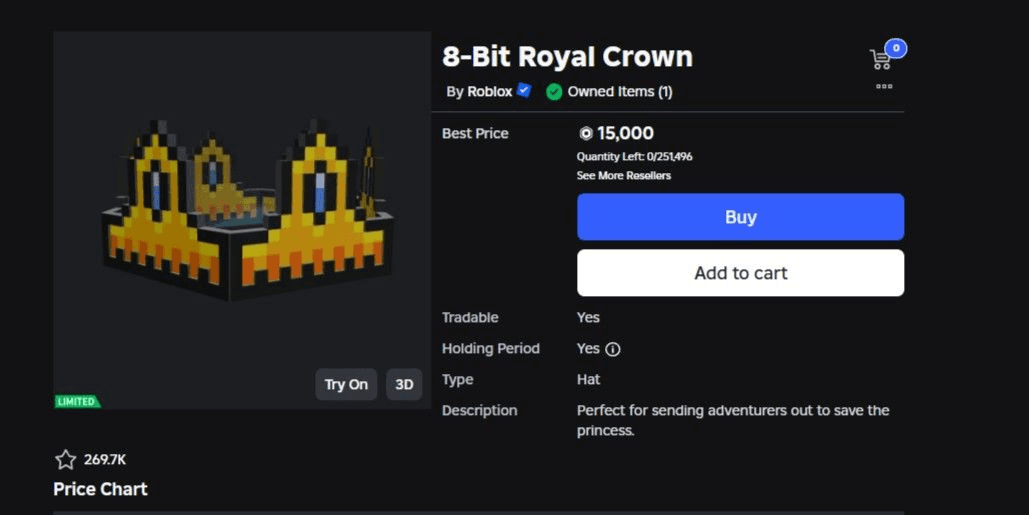This screenshot has height=515, width=1029.
Task: Toggle the 3D preview view
Action: (x=404, y=384)
